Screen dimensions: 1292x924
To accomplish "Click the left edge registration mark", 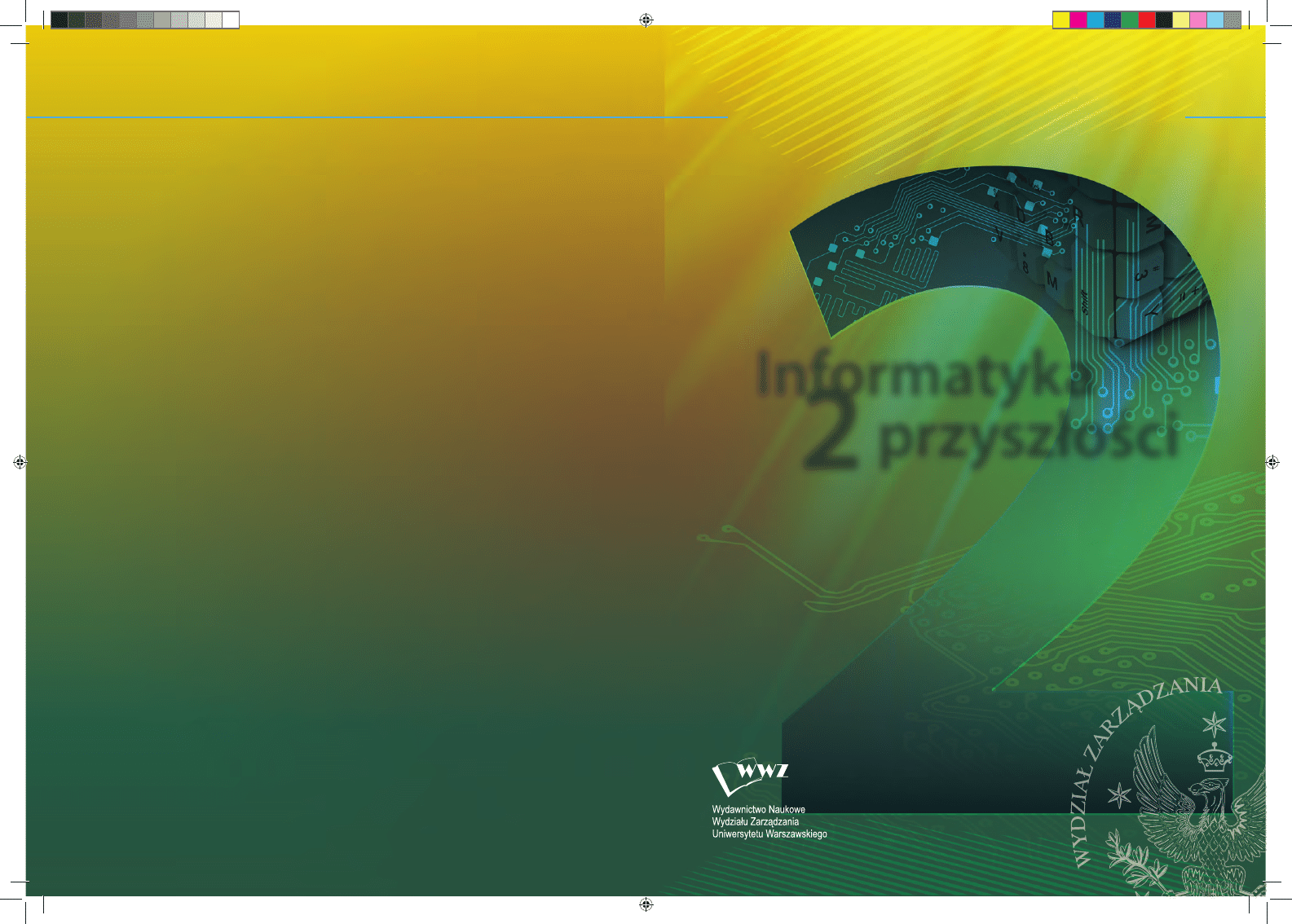I will coord(20,462).
